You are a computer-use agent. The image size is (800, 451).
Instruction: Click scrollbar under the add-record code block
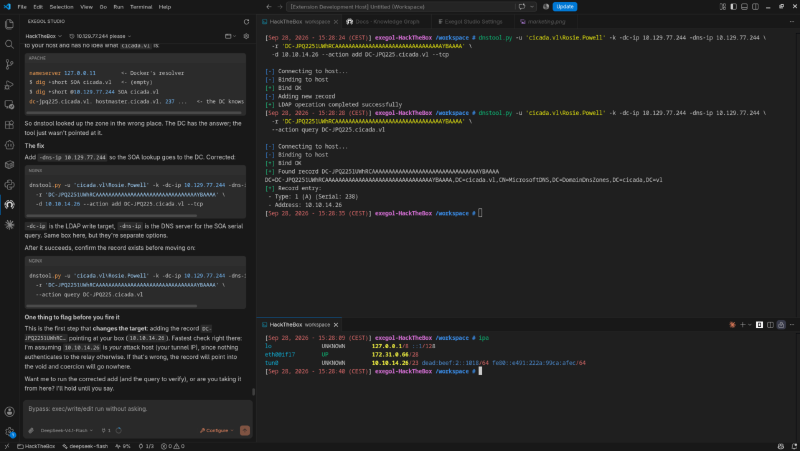111,215
